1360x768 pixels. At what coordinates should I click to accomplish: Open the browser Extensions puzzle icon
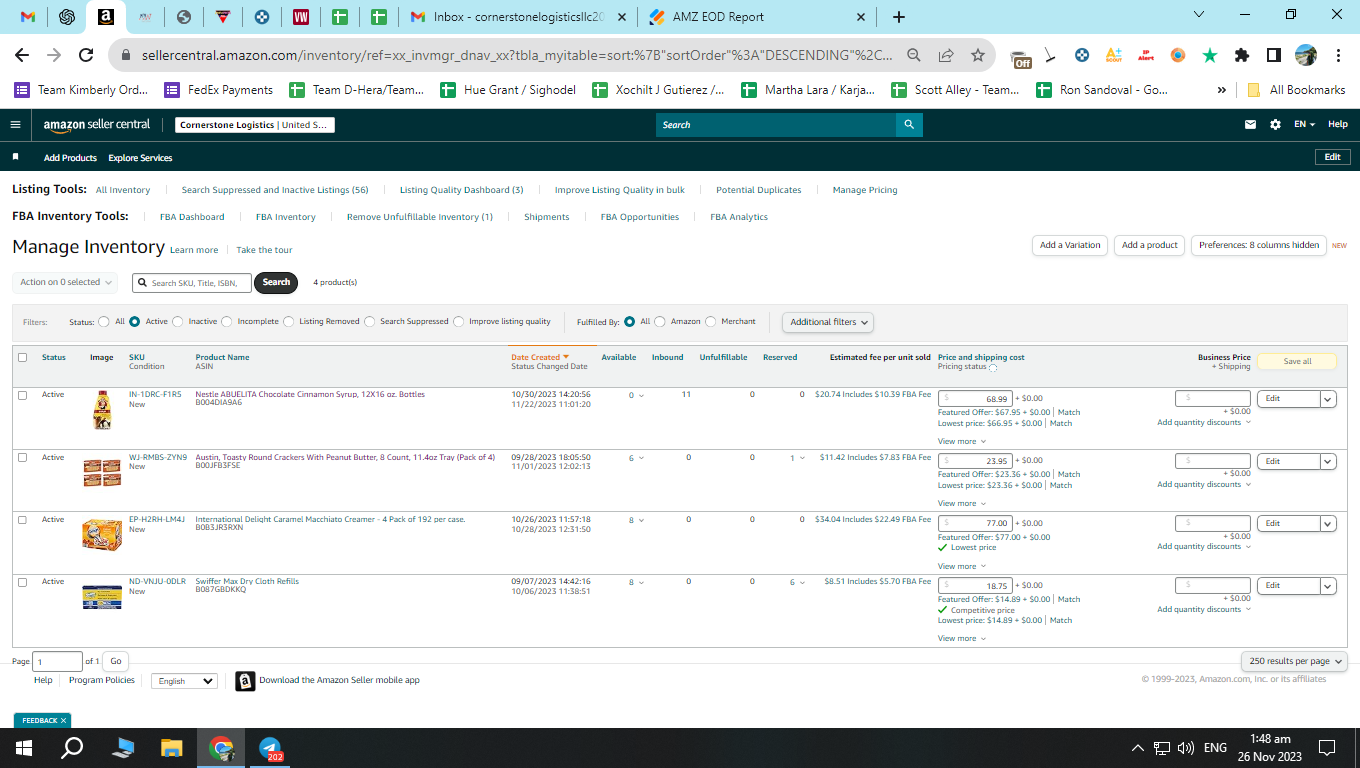1242,56
